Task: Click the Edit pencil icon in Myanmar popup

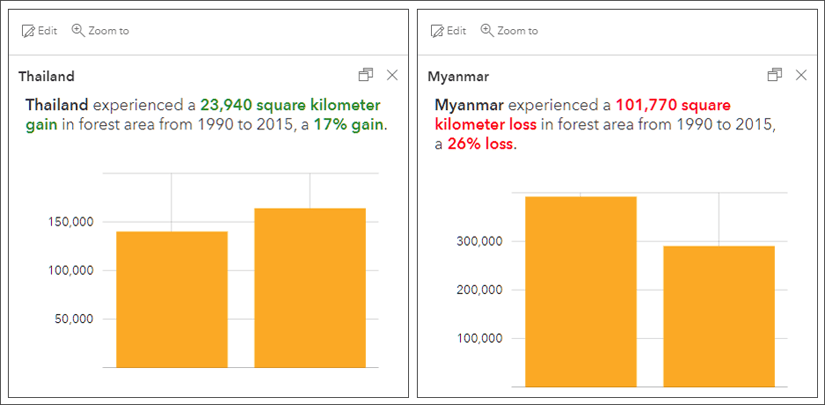Action: (x=437, y=31)
